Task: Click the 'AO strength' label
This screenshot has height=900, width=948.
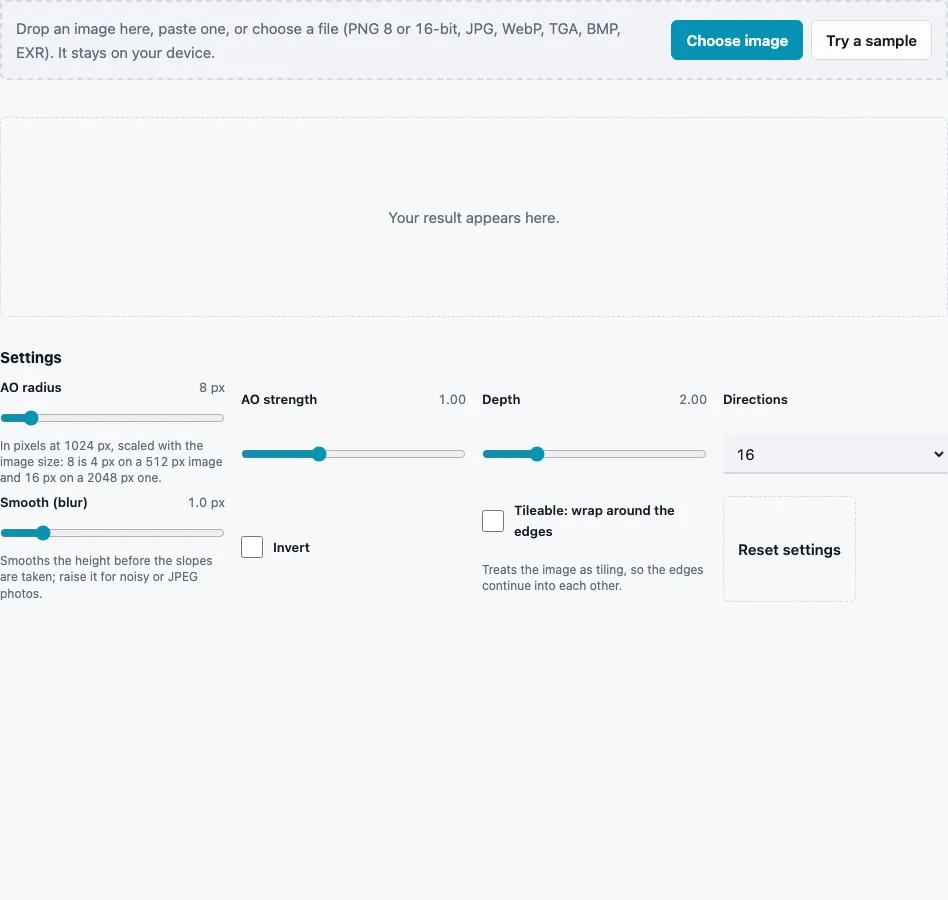Action: (279, 400)
